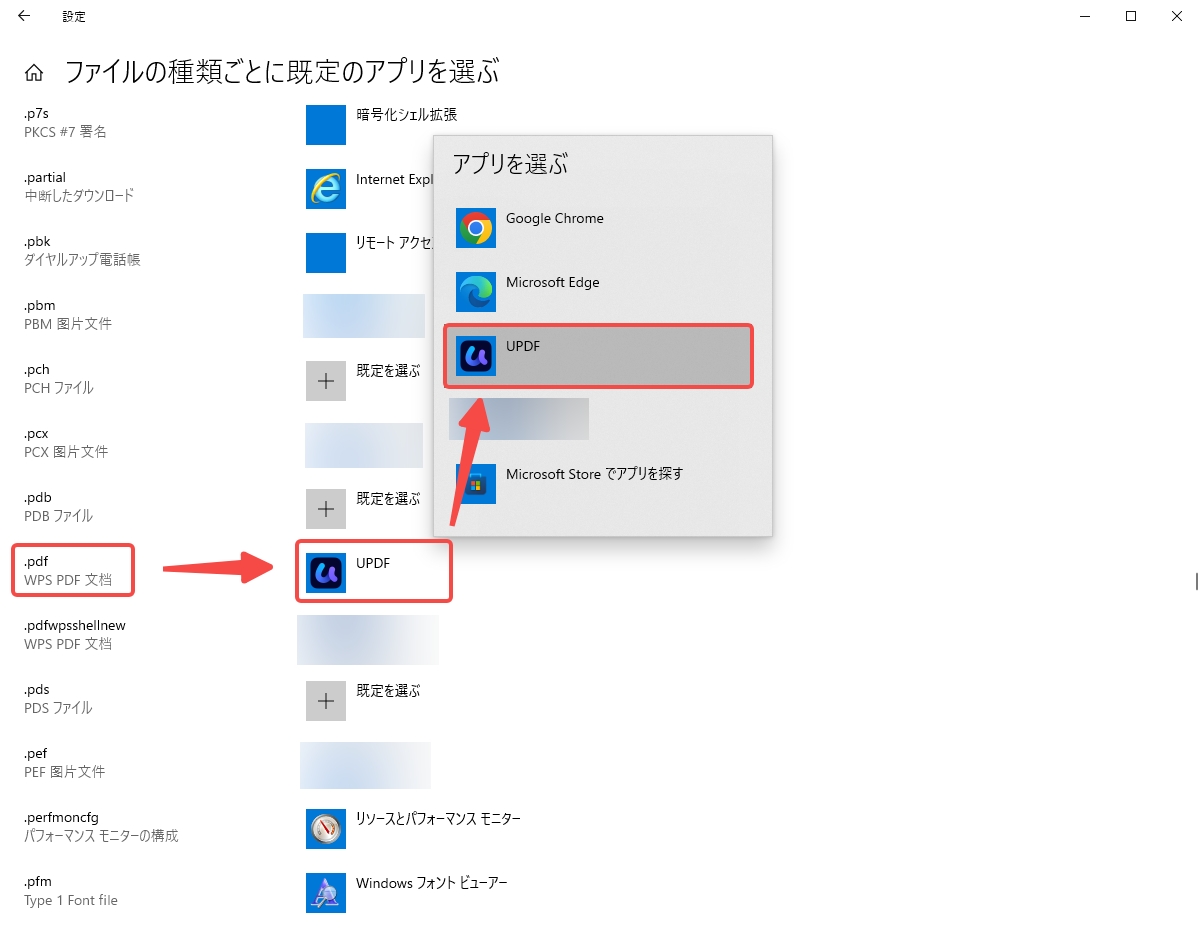Click 既定を選ぶ for the .pch file type
This screenshot has width=1200, height=932.
click(x=388, y=370)
